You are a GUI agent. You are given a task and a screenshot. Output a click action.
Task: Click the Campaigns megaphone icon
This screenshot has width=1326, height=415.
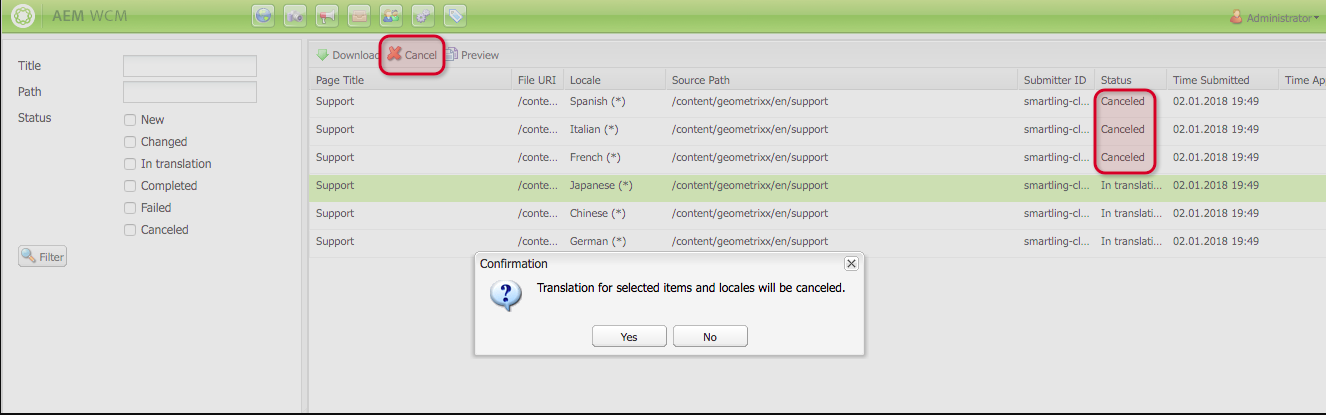click(x=326, y=16)
